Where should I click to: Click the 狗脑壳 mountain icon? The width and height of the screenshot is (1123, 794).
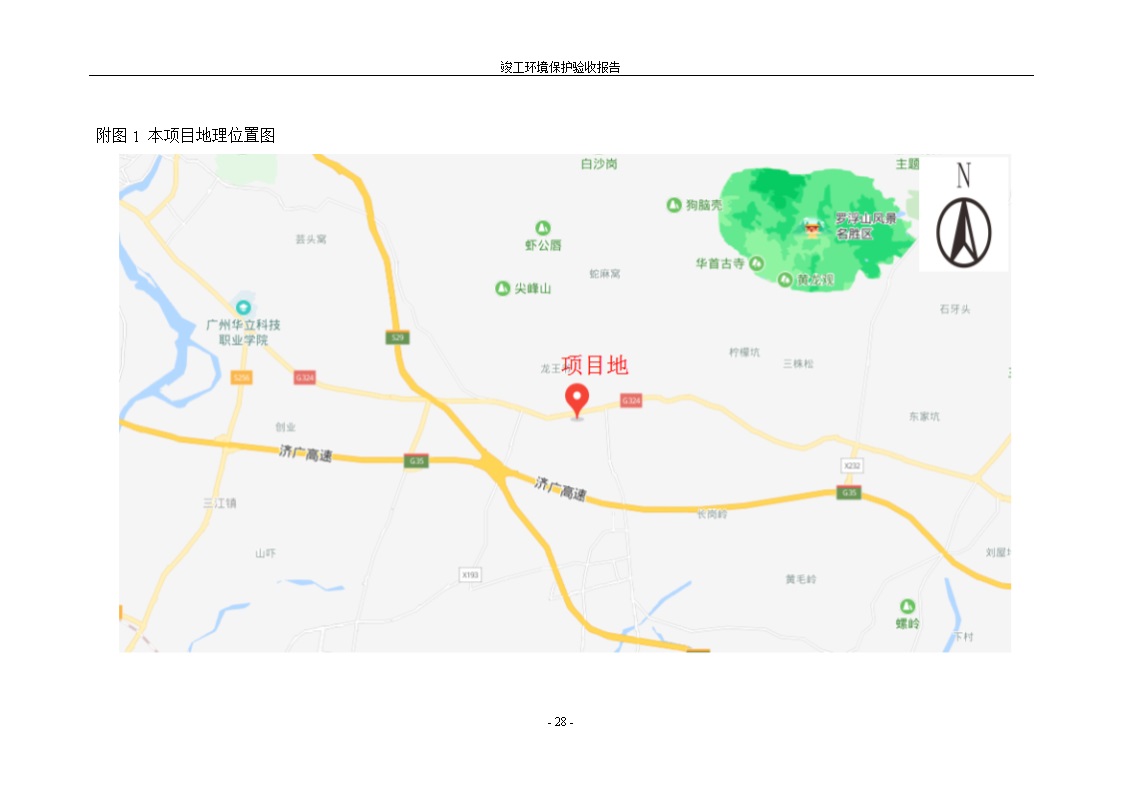[674, 205]
